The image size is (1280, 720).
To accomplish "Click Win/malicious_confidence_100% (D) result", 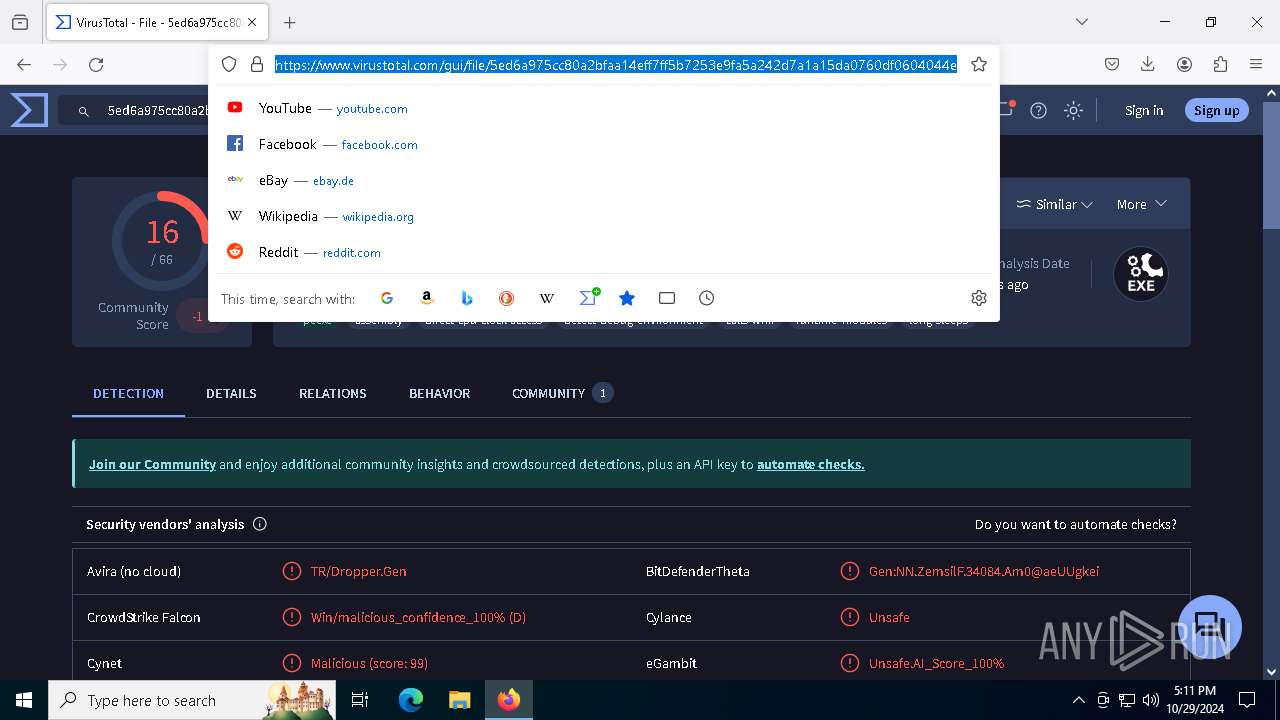I will 418,617.
